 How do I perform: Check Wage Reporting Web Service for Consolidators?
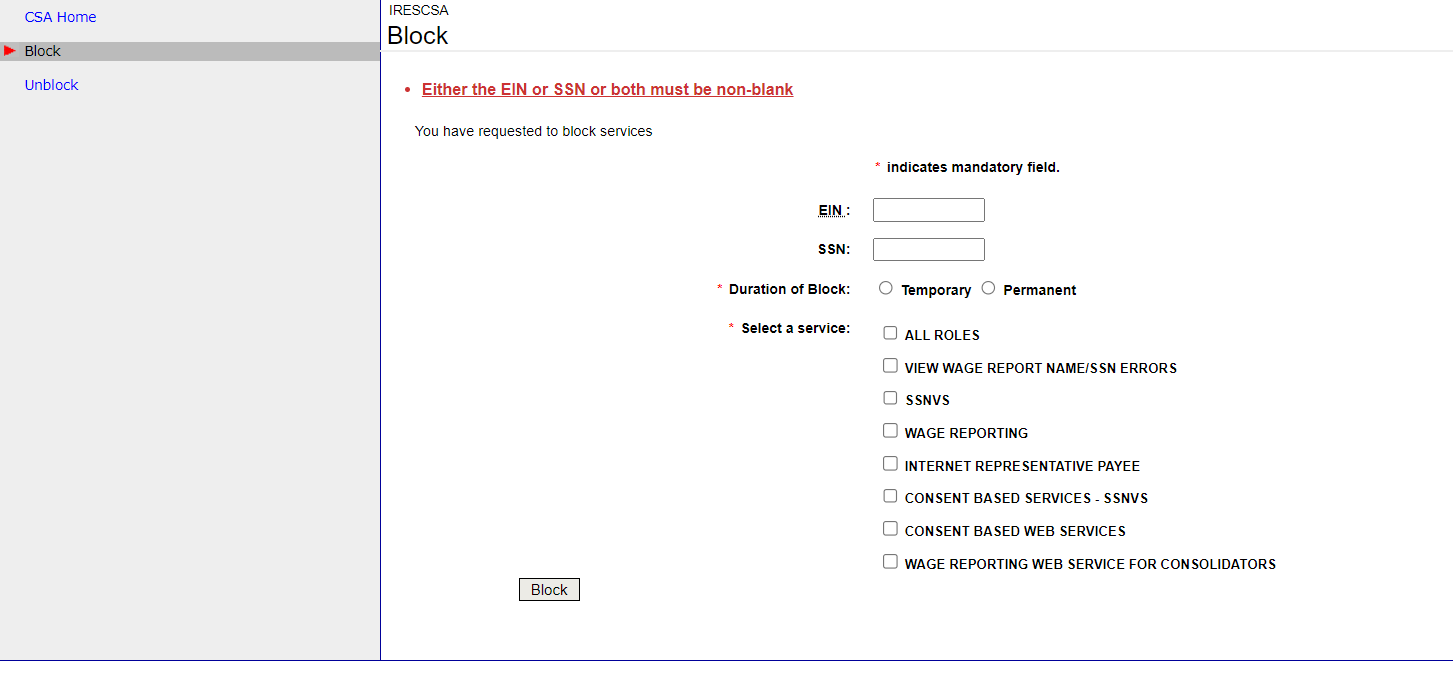890,562
